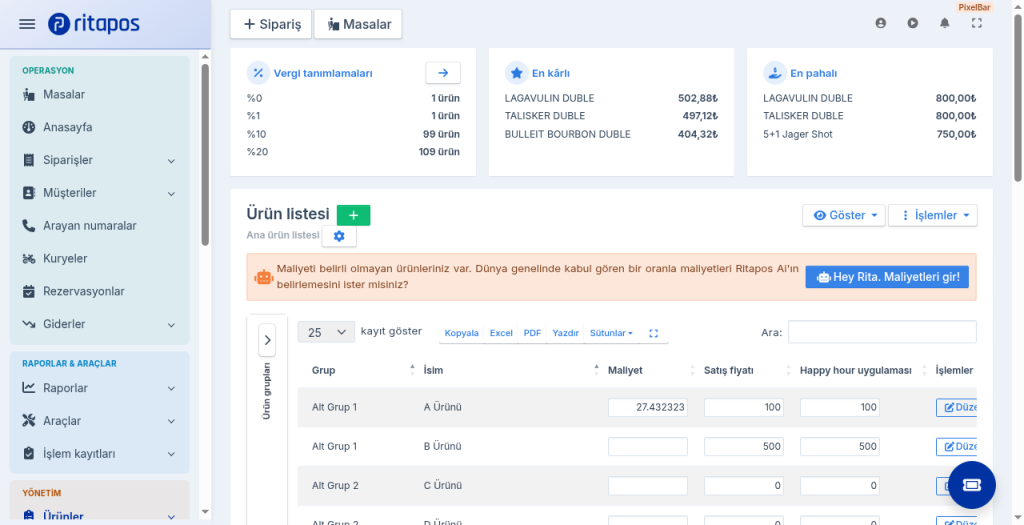The image size is (1024, 525).
Task: Click the sidebar scroll down arrow
Action: click(x=205, y=512)
